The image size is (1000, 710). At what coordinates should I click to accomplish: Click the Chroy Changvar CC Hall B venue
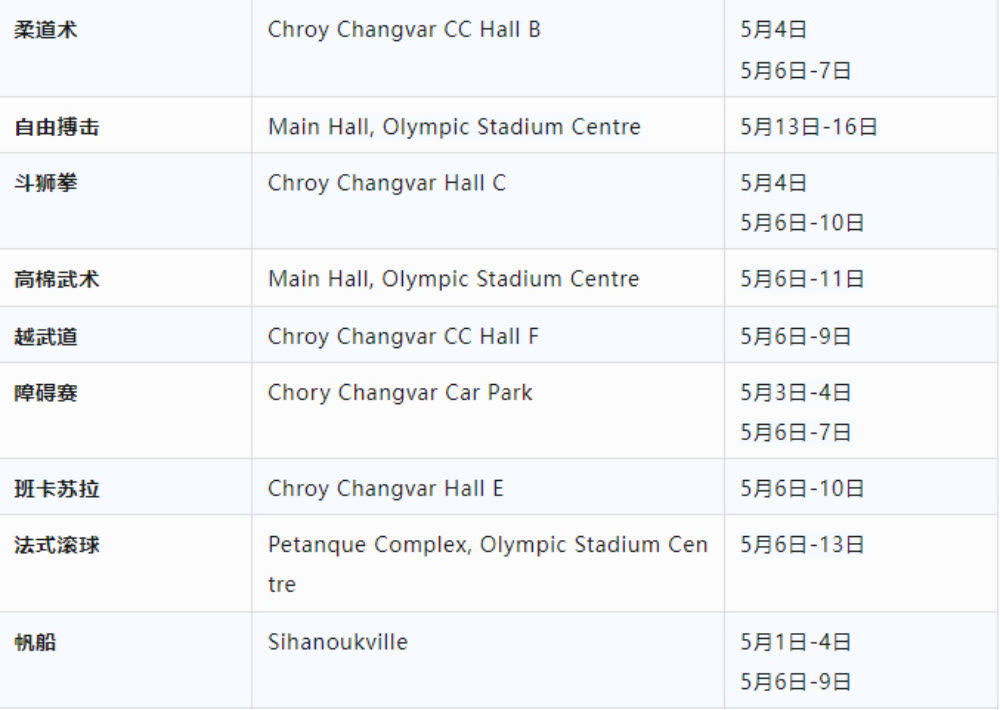(x=404, y=29)
